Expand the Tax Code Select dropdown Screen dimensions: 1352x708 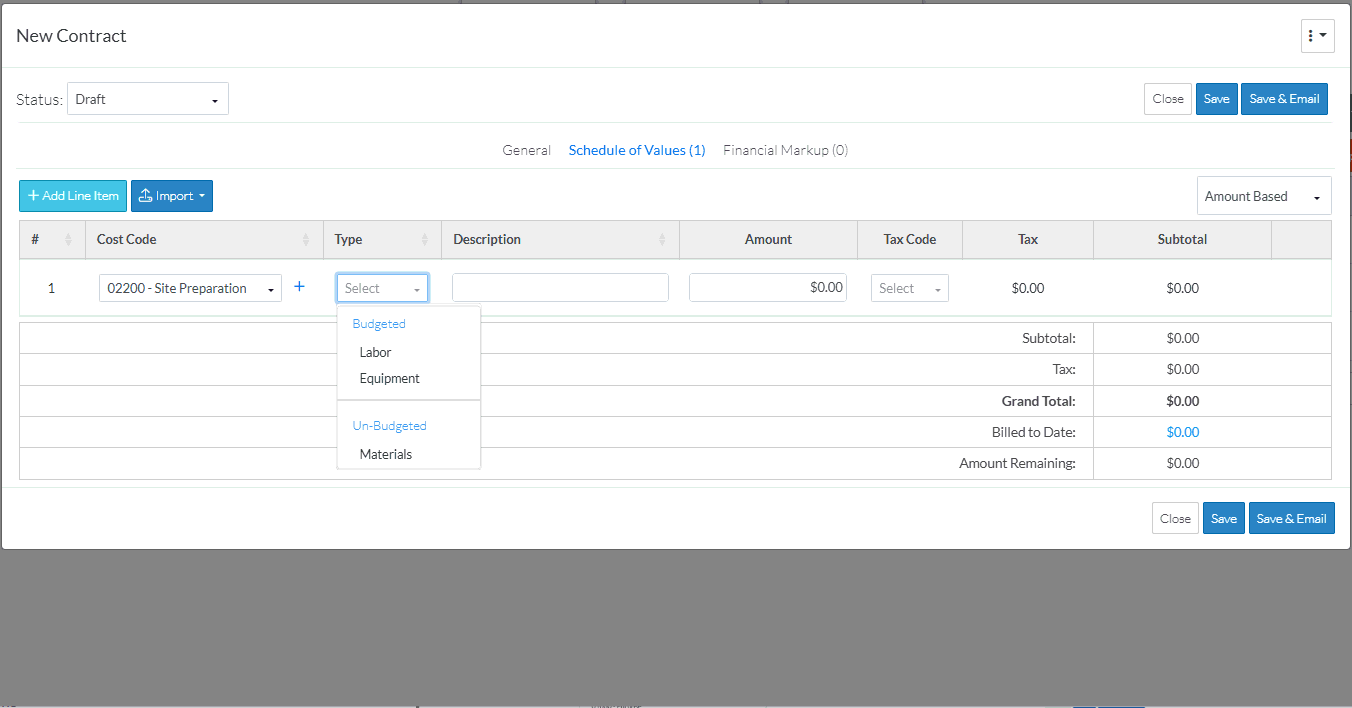[909, 288]
